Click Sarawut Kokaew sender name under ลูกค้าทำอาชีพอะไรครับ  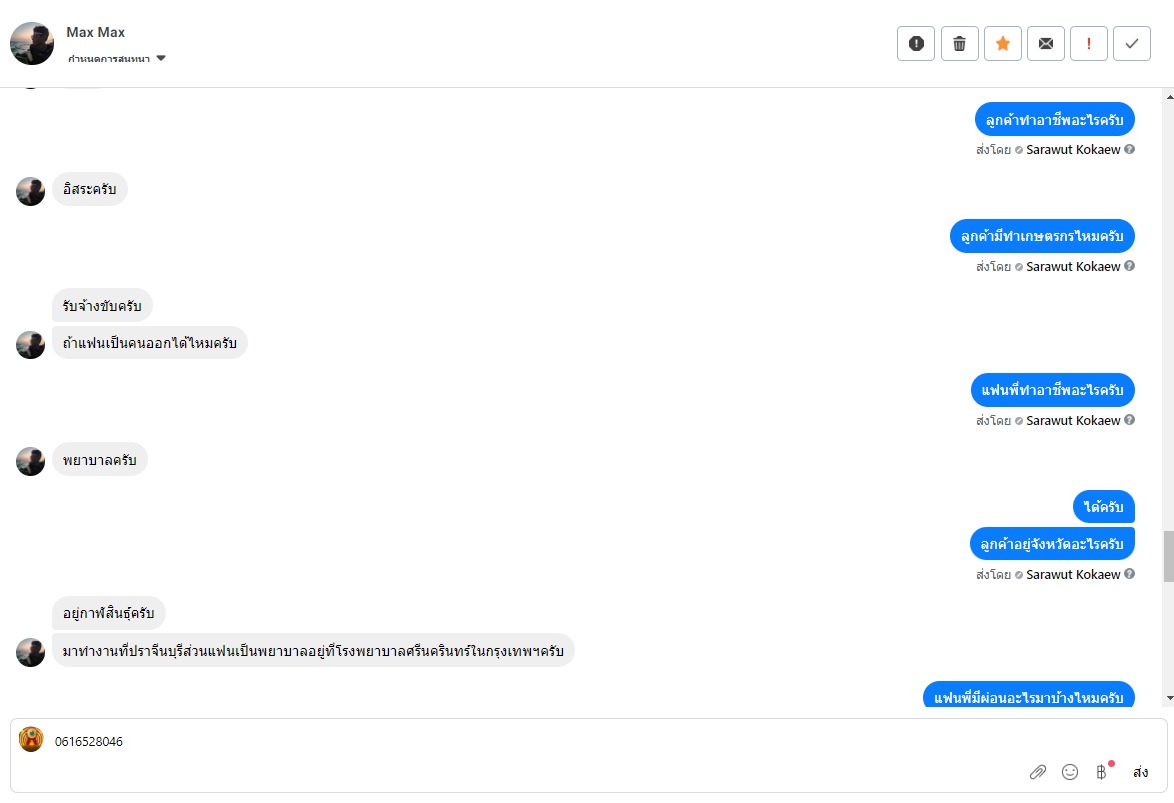(1073, 150)
